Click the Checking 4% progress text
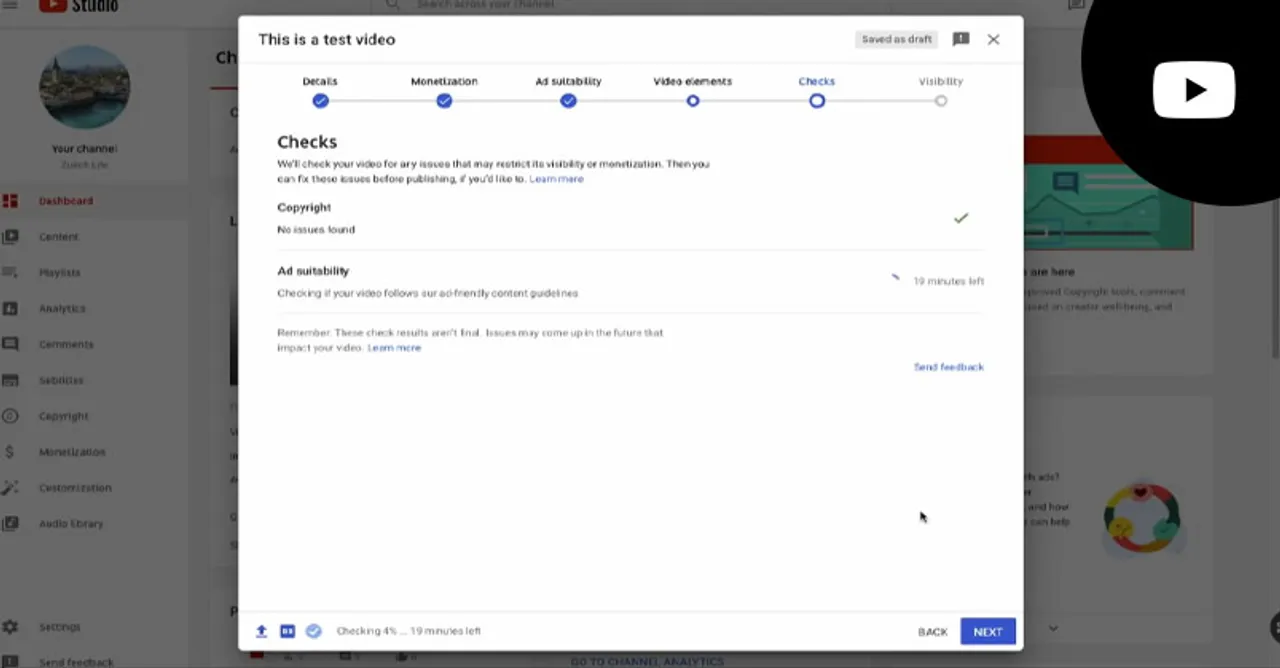Screen dimensions: 1280x668 point(409,631)
